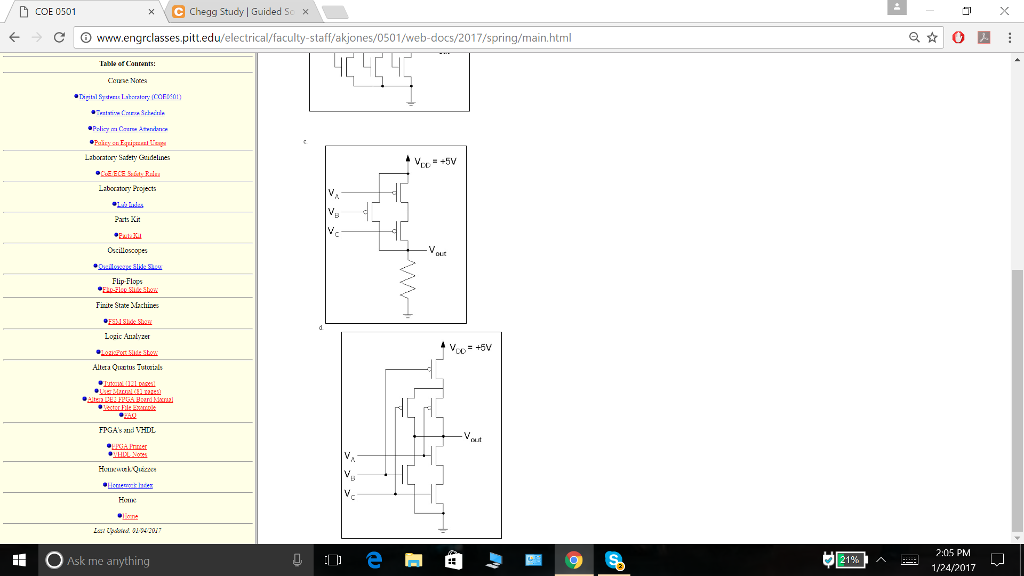1024x576 pixels.
Task: Open the Lab Index link
Action: point(130,204)
